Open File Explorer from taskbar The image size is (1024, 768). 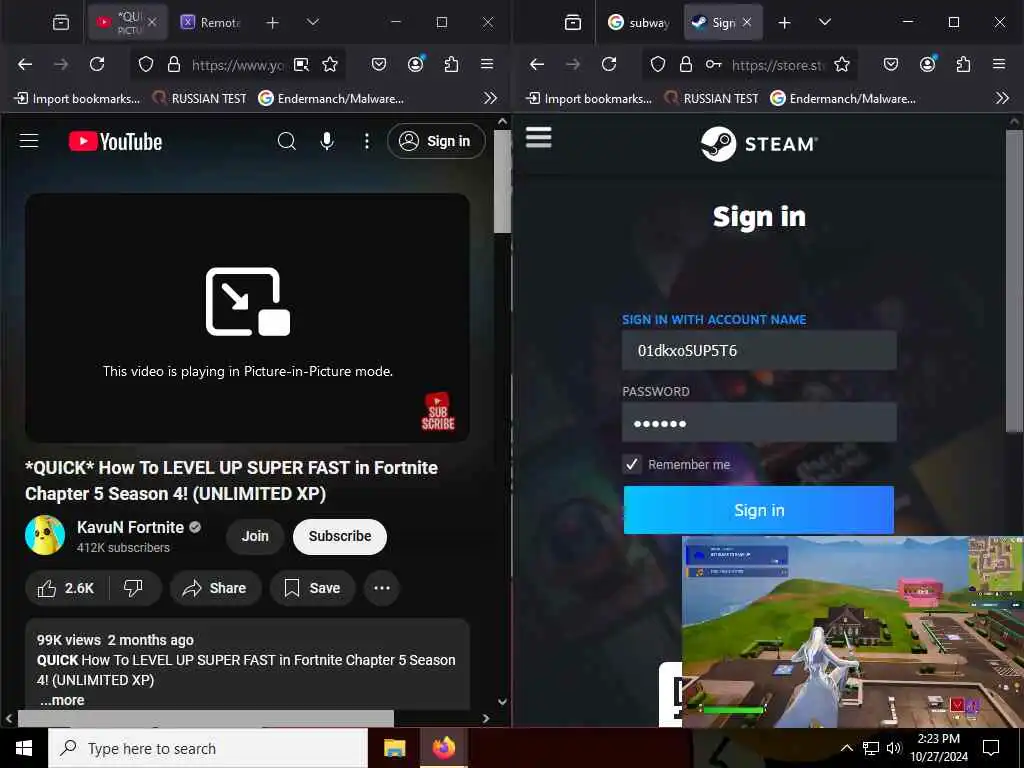394,748
